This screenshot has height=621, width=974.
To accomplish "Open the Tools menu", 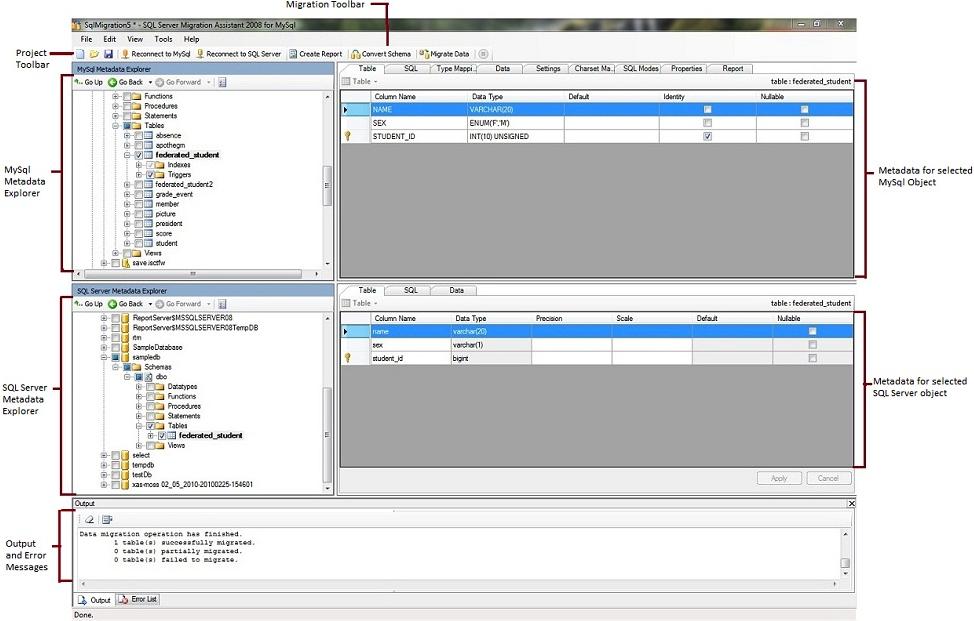I will point(164,39).
